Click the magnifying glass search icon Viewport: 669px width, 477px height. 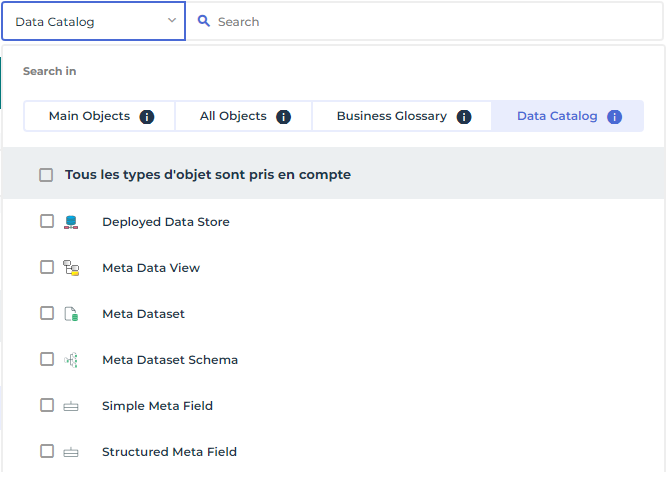(x=204, y=21)
